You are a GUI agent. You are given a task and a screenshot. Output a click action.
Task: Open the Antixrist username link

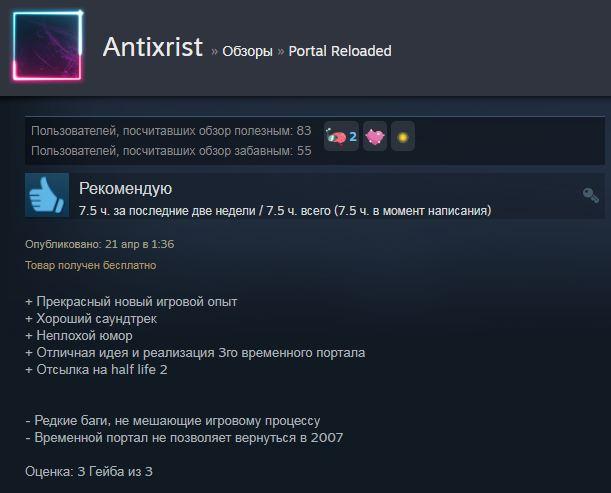[x=153, y=47]
